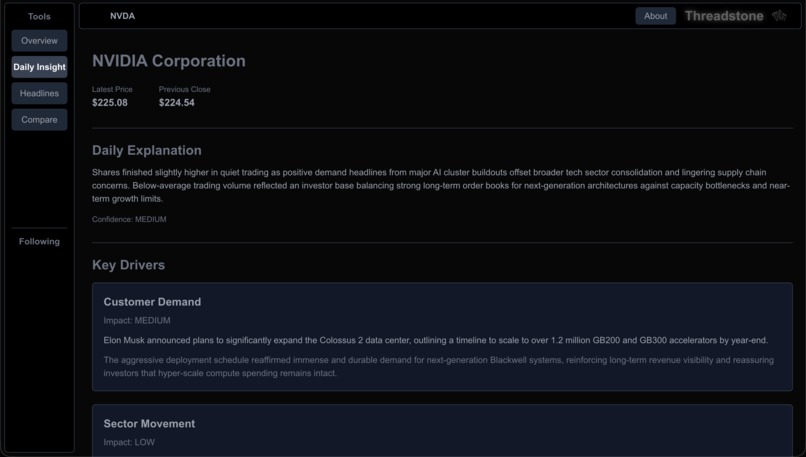Open the Headlines tool
Viewport: 806px width, 457px height.
pos(39,94)
